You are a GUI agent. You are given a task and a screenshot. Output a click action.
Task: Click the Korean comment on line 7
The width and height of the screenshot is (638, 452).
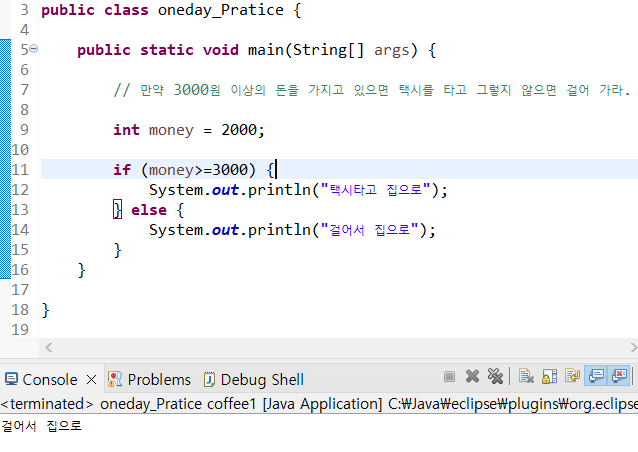click(x=371, y=90)
